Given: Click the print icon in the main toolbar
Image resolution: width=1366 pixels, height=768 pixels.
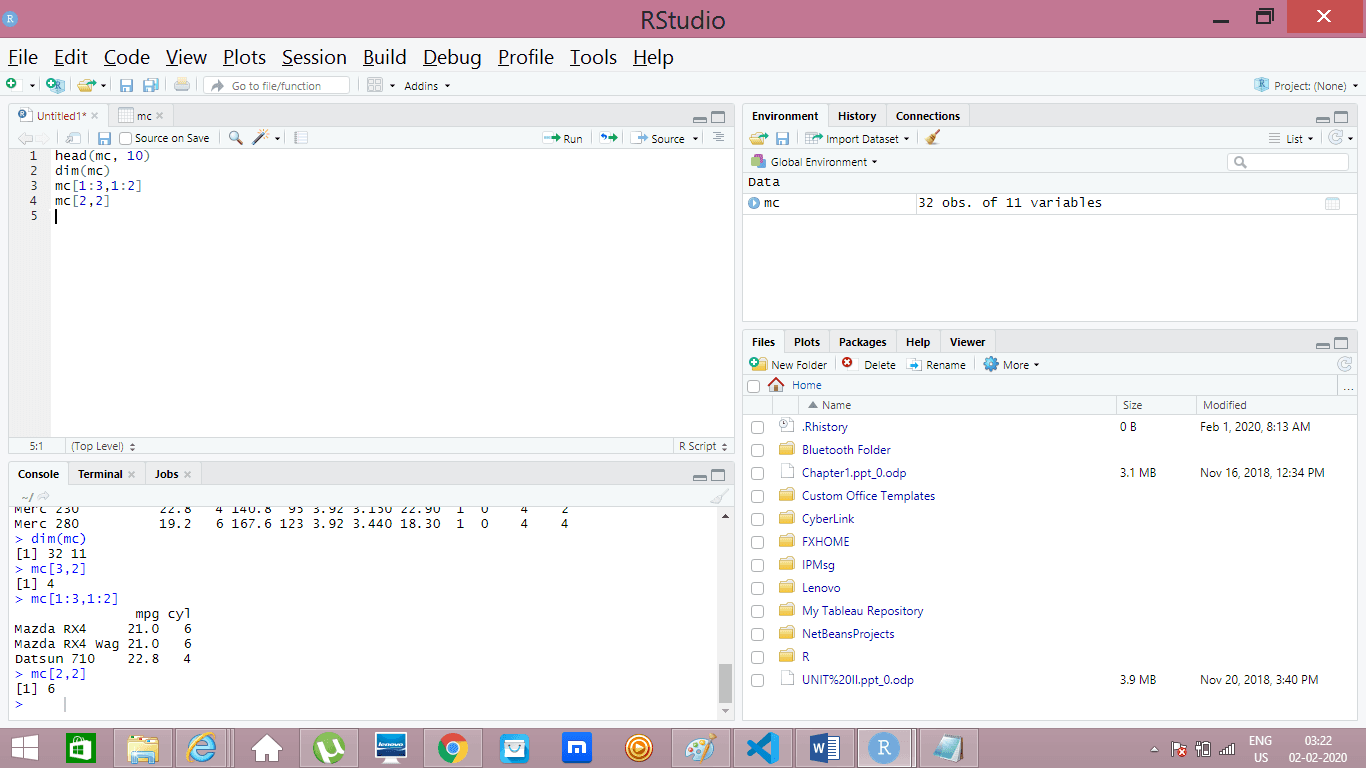Looking at the screenshot, I should click(x=181, y=86).
